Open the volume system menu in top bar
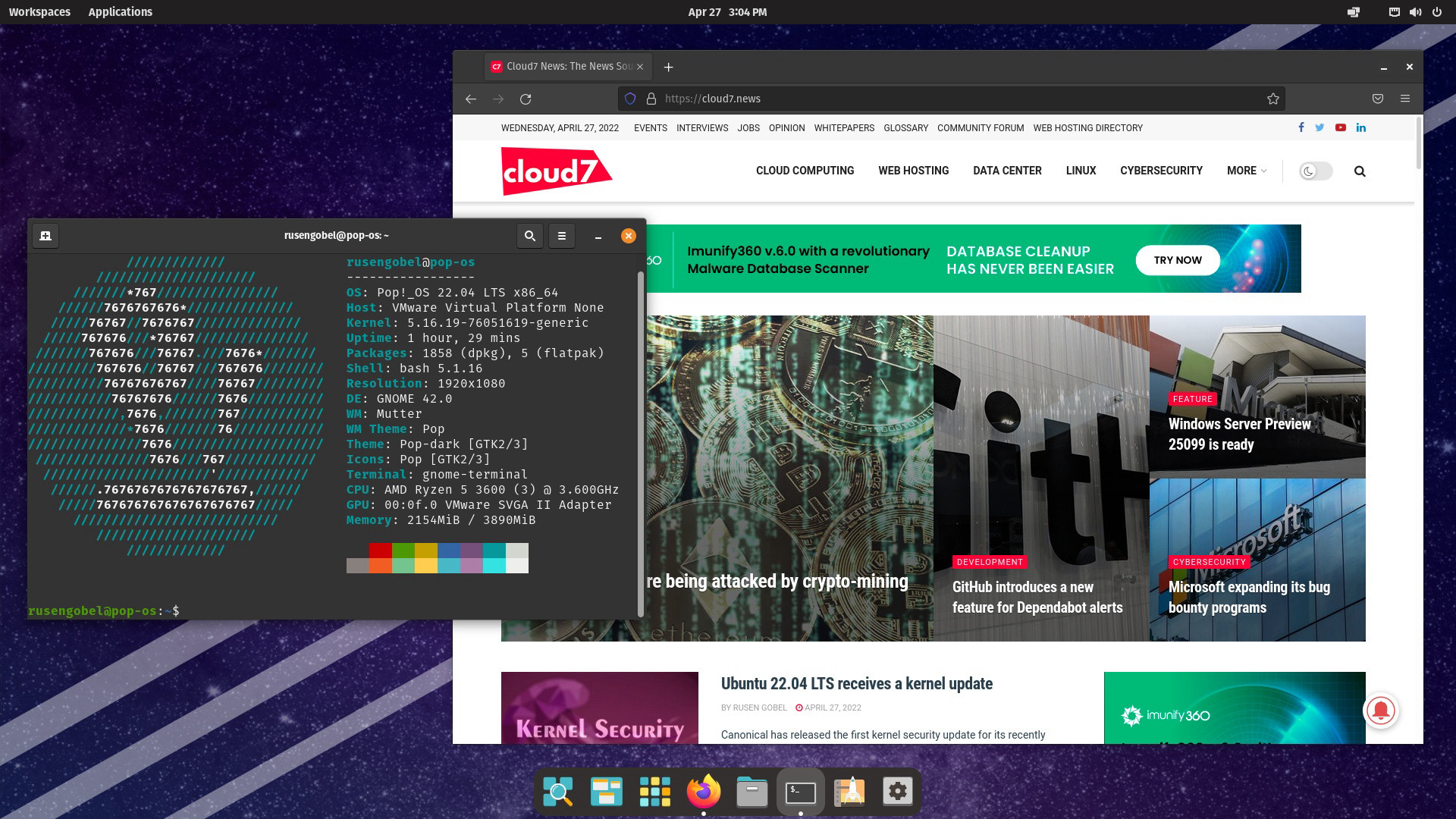Image resolution: width=1456 pixels, height=819 pixels. 1416,12
